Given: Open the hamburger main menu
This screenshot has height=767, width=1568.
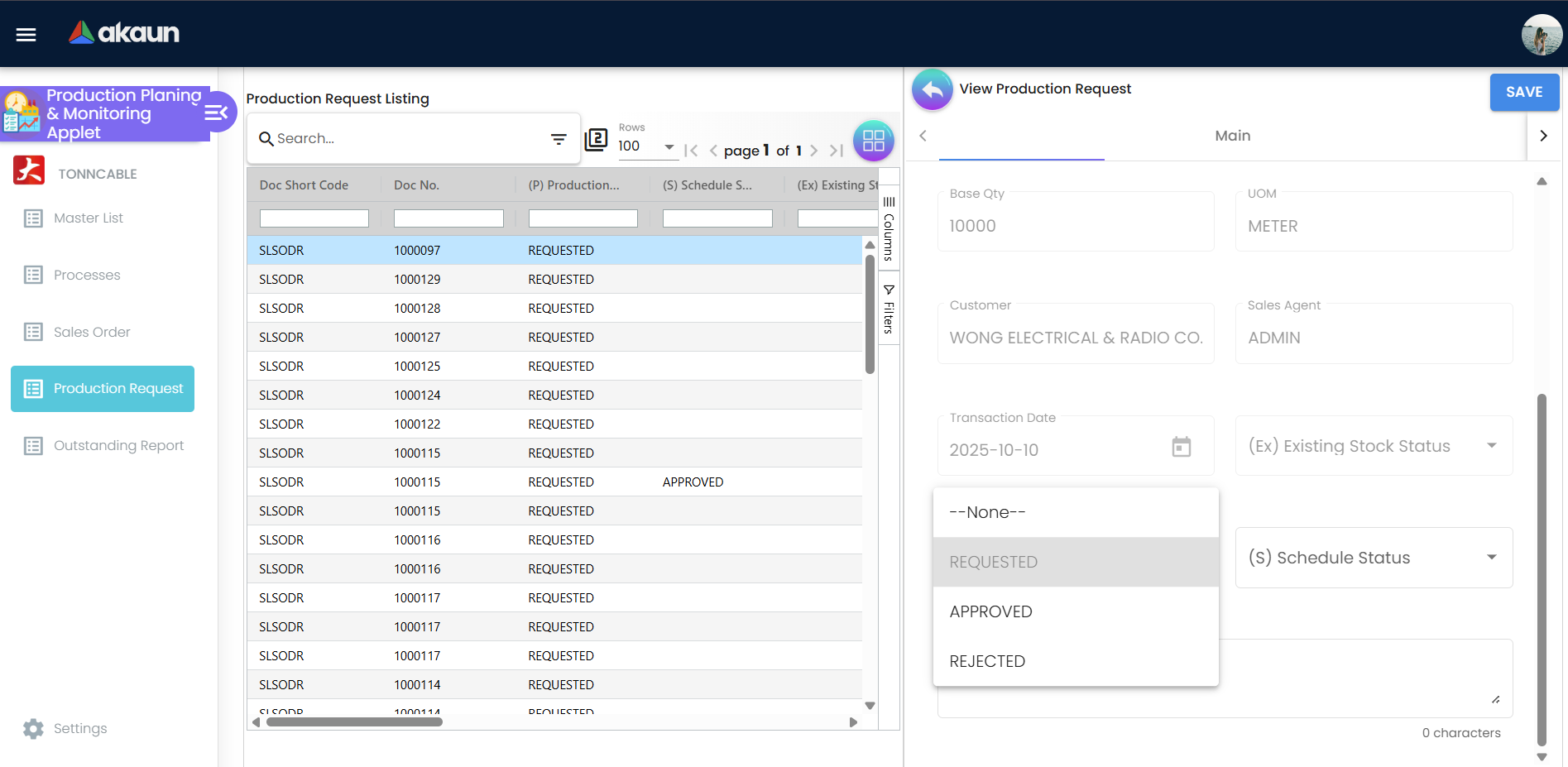Looking at the screenshot, I should pos(26,34).
